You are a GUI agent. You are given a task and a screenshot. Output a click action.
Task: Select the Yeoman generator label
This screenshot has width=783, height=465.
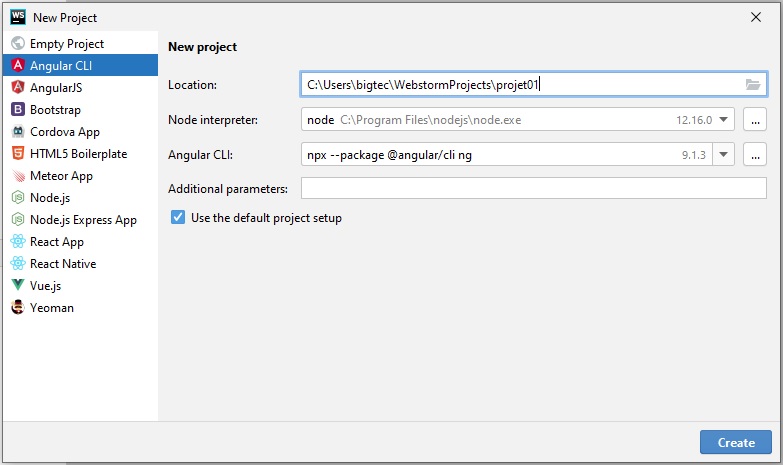pyautogui.click(x=52, y=308)
